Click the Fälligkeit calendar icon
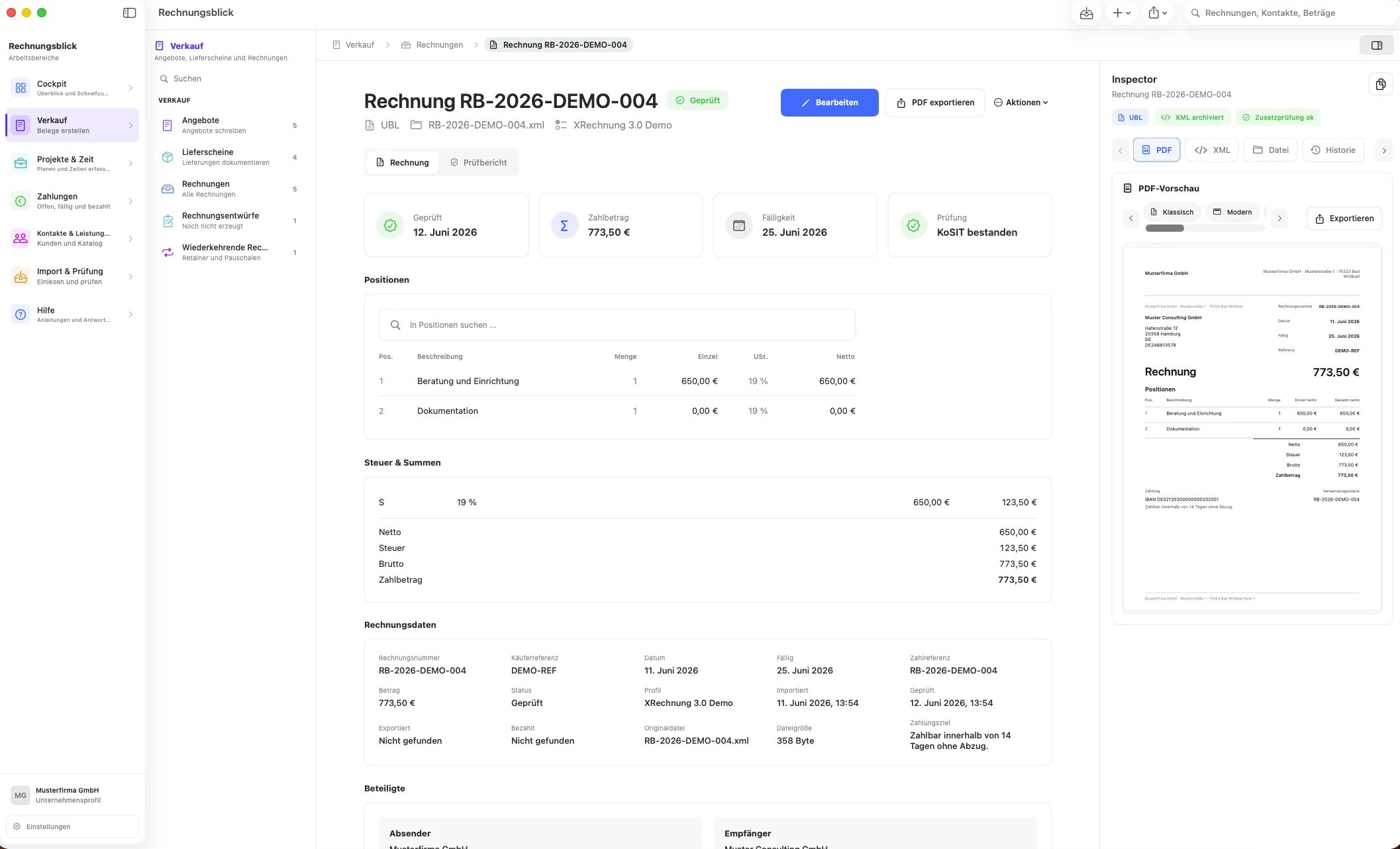 tap(739, 226)
